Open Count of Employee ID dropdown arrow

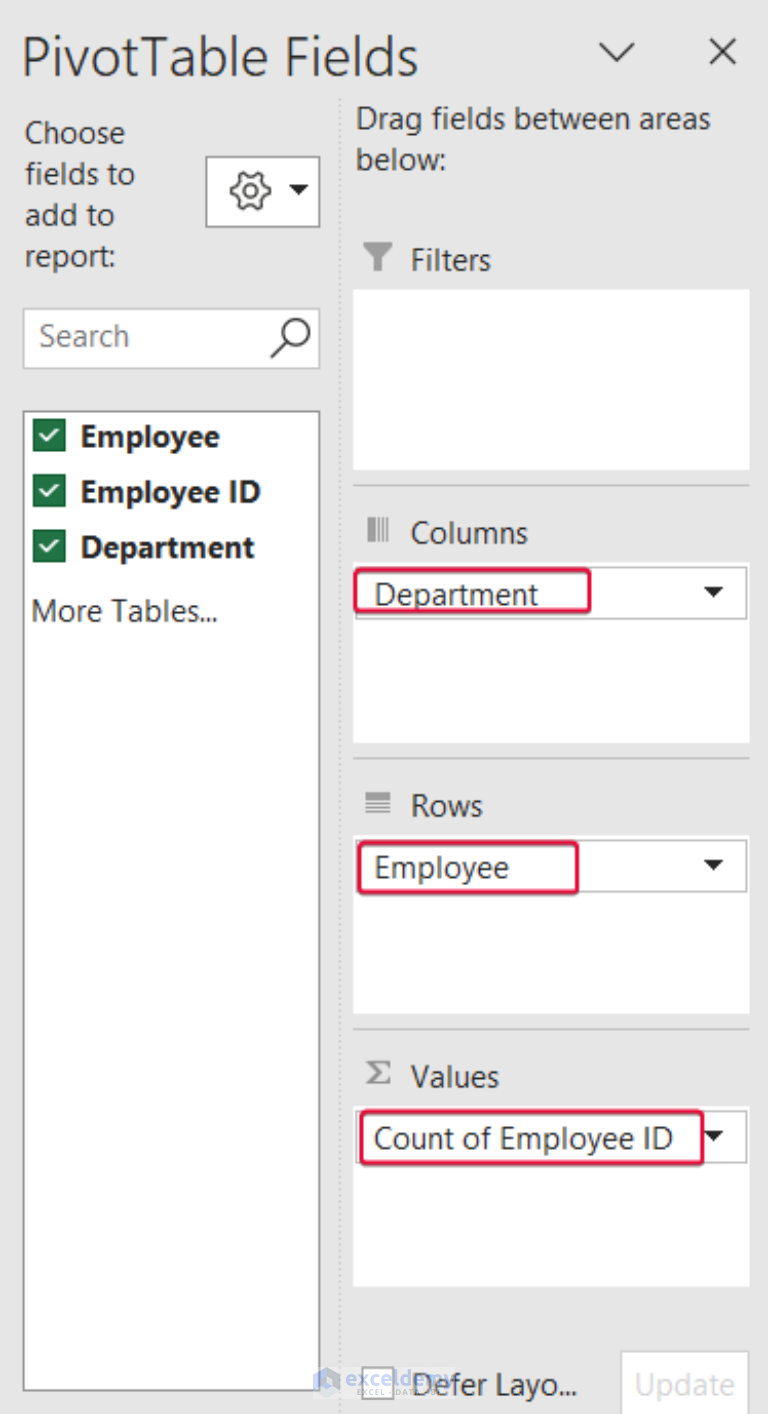pos(716,1136)
